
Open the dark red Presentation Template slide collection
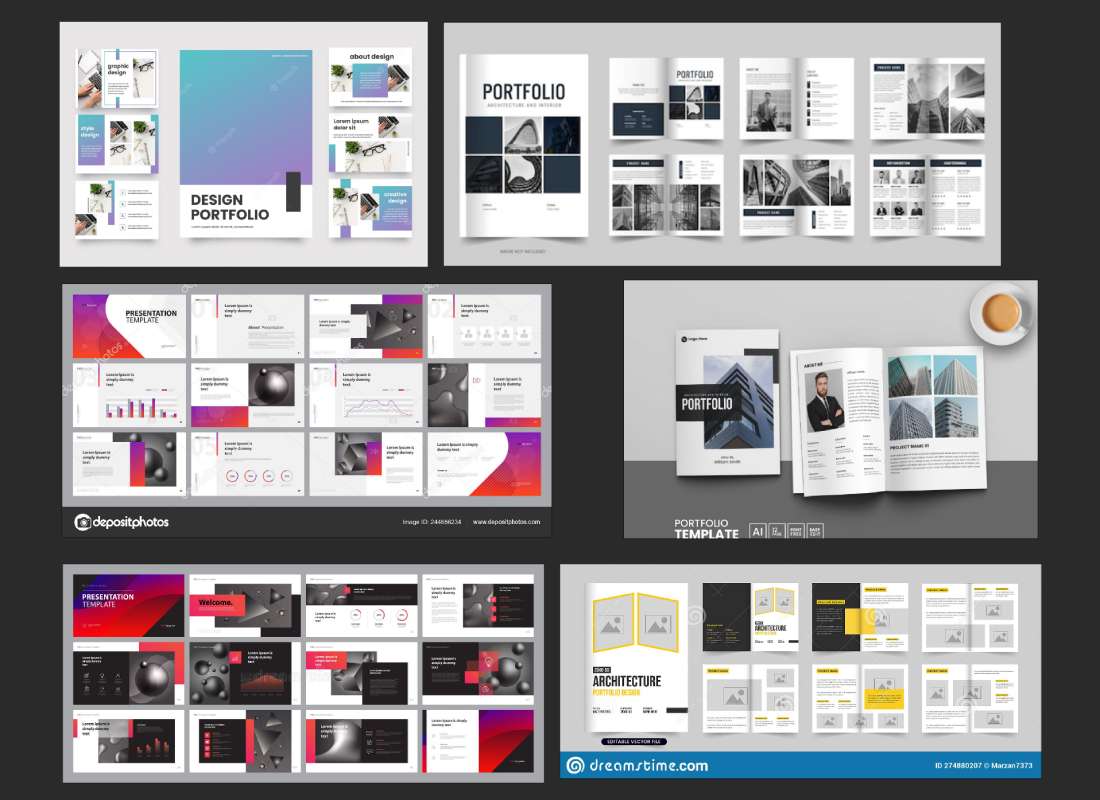303,674
